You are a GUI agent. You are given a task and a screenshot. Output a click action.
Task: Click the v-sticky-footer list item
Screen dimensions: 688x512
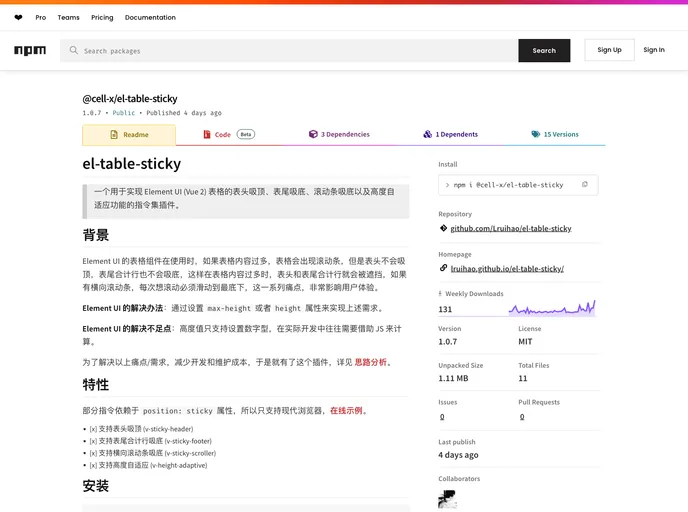coord(150,441)
